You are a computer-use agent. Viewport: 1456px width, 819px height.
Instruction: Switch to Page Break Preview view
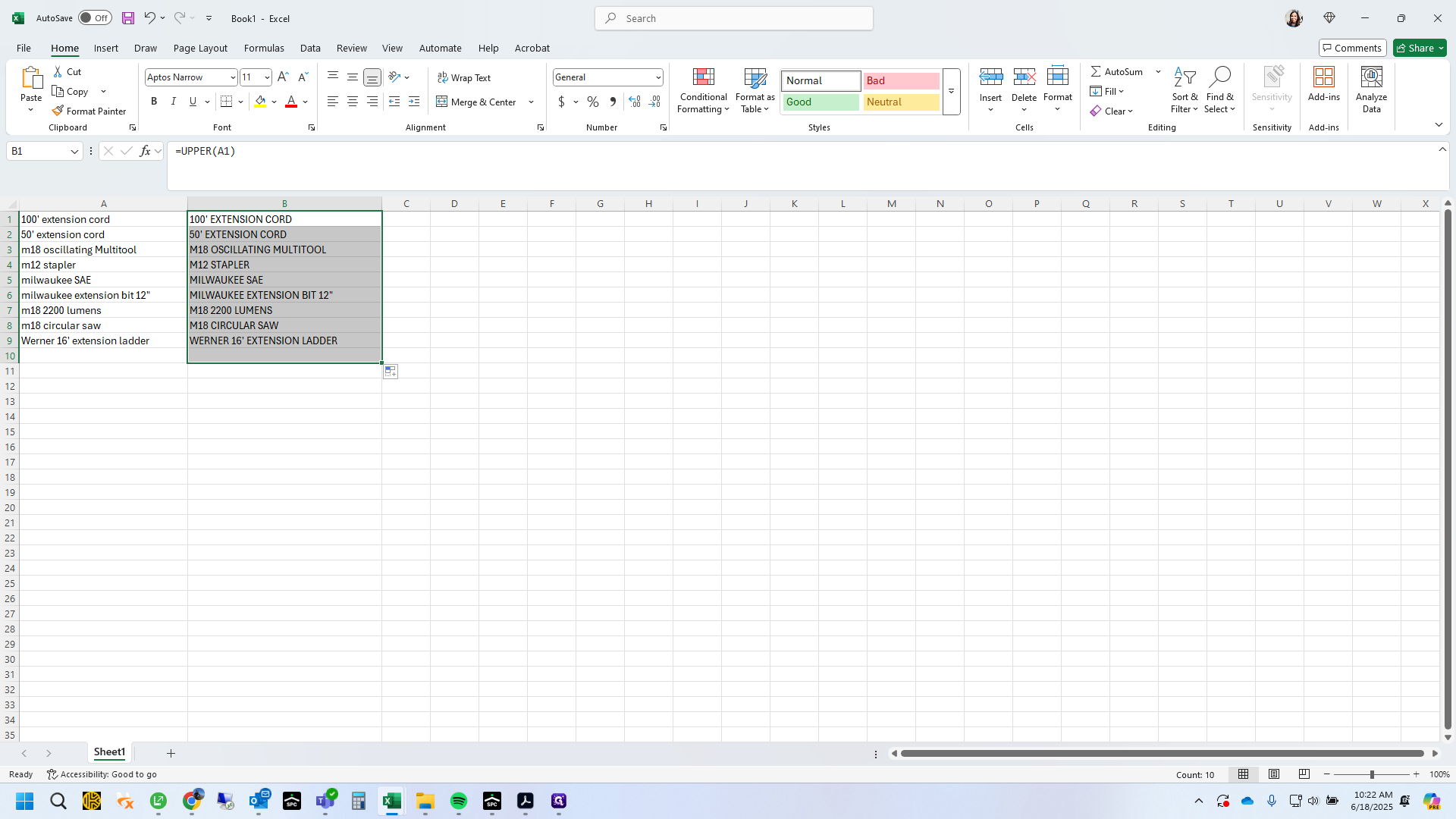point(1304,774)
